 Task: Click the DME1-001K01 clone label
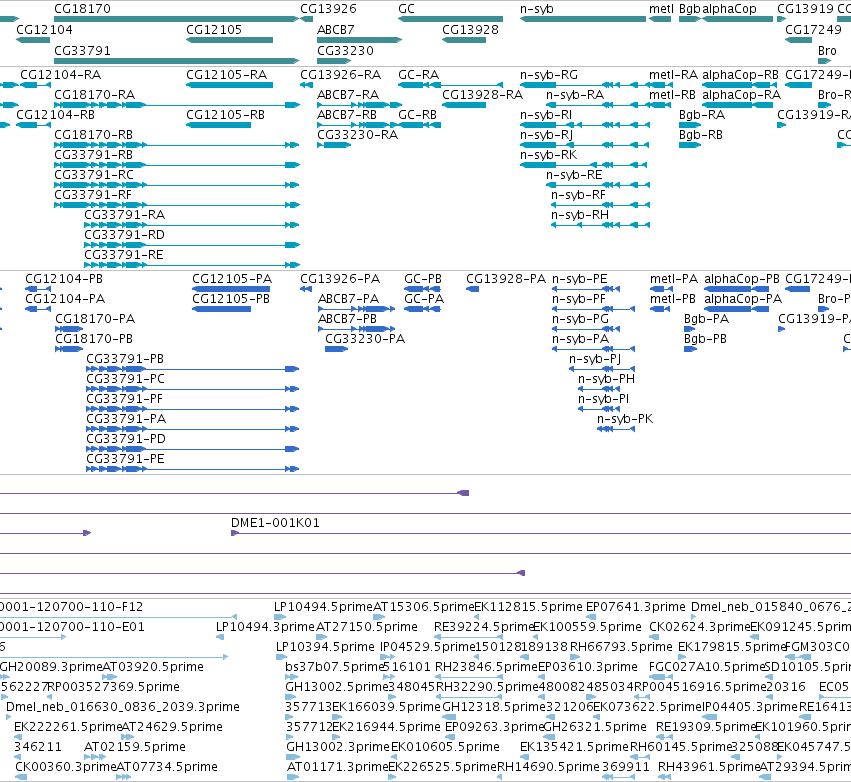pyautogui.click(x=275, y=523)
